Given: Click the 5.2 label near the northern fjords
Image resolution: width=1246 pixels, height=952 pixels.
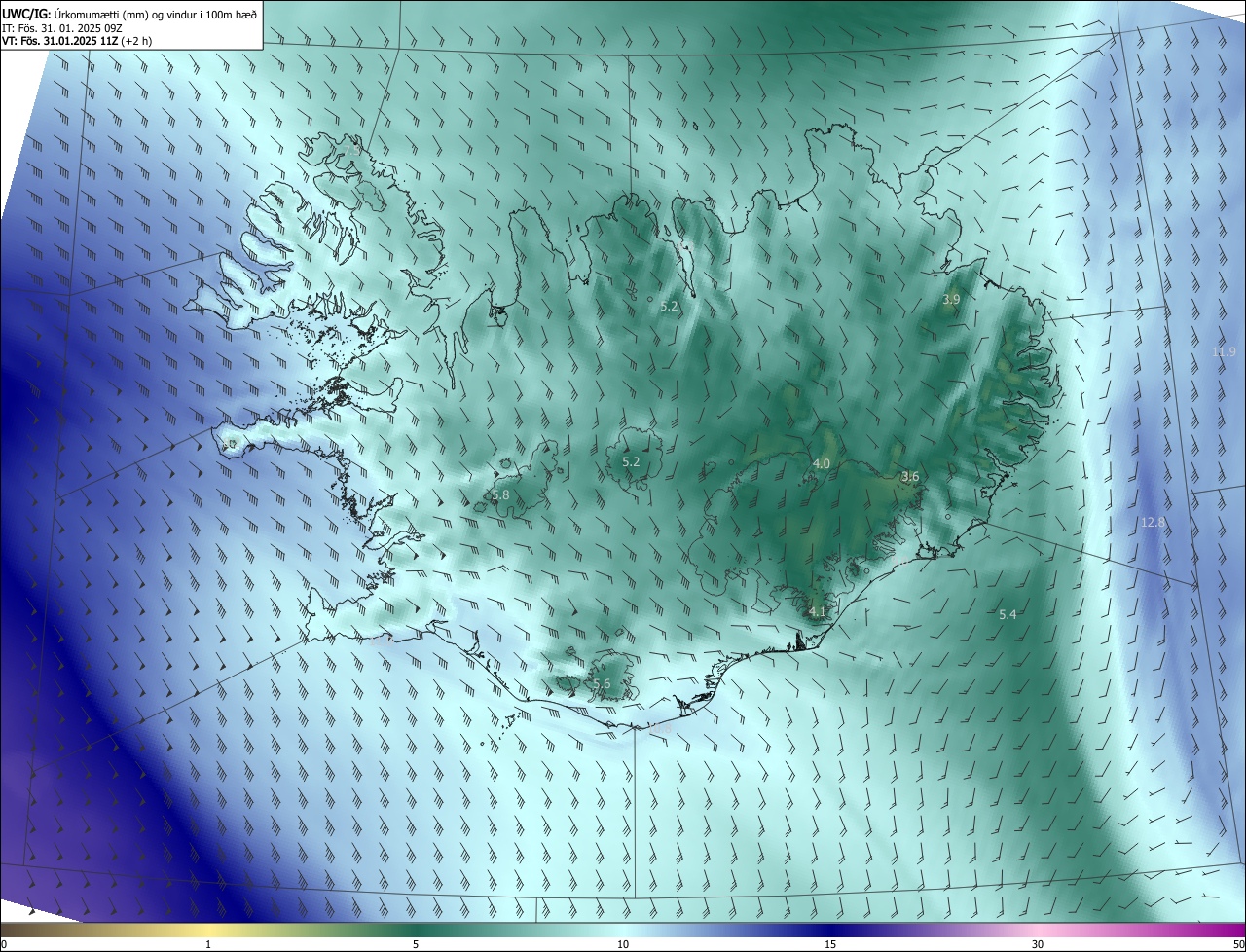Looking at the screenshot, I should point(669,306).
